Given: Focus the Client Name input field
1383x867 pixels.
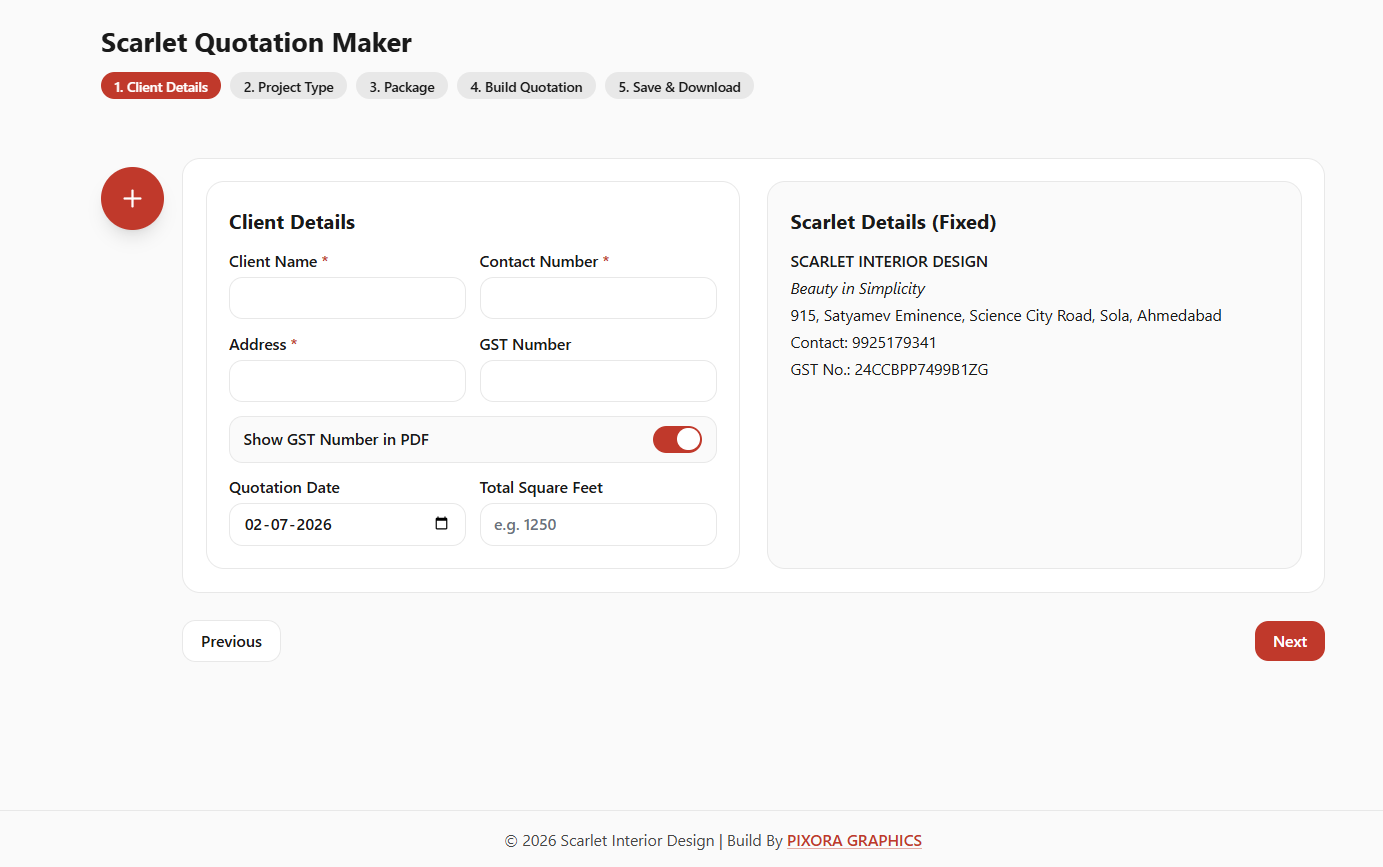Looking at the screenshot, I should 347,298.
